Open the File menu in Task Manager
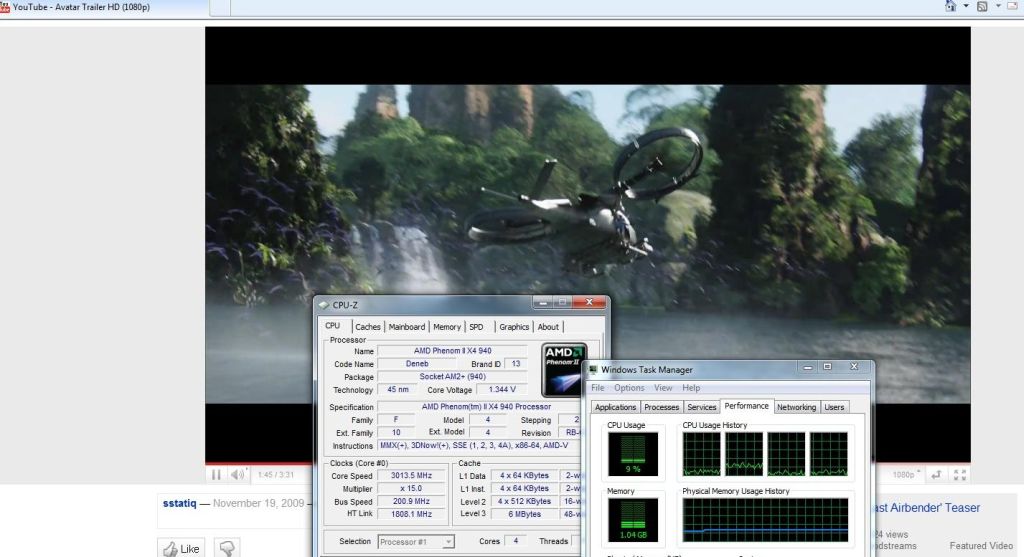 [598, 388]
